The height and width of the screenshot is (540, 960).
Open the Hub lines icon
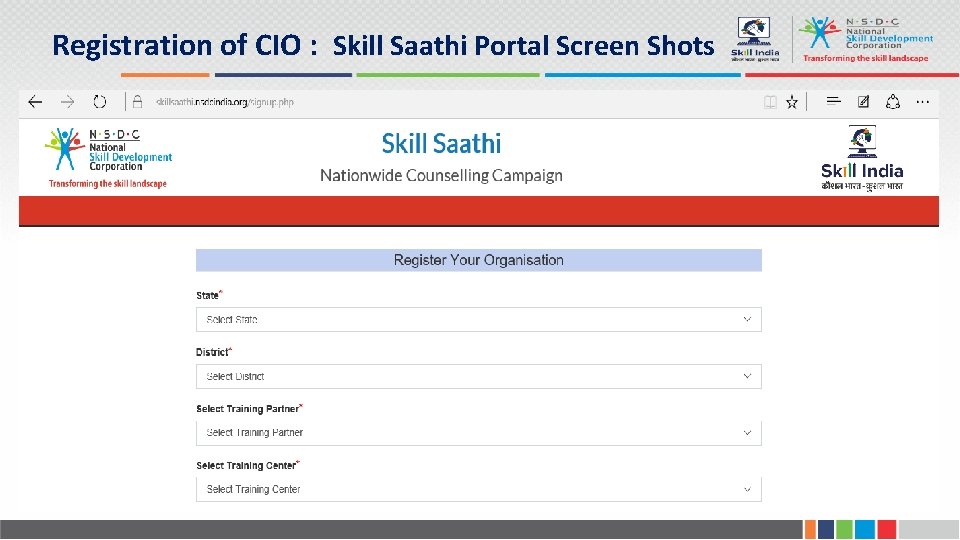(x=833, y=101)
